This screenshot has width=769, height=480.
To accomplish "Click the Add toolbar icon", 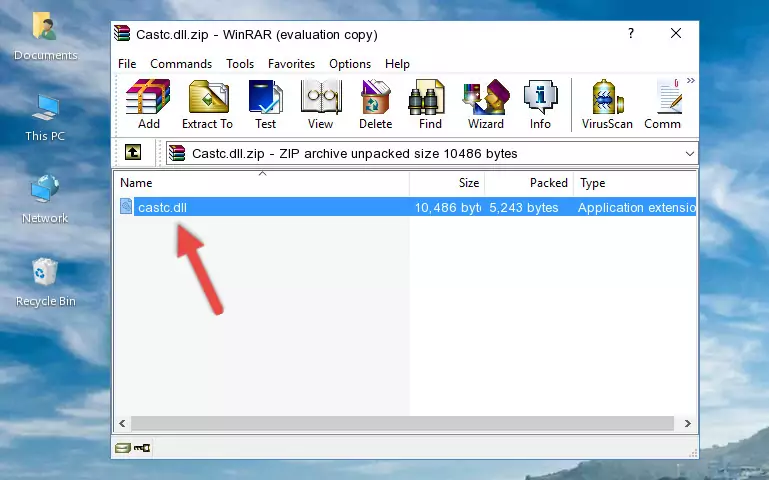I will click(148, 104).
